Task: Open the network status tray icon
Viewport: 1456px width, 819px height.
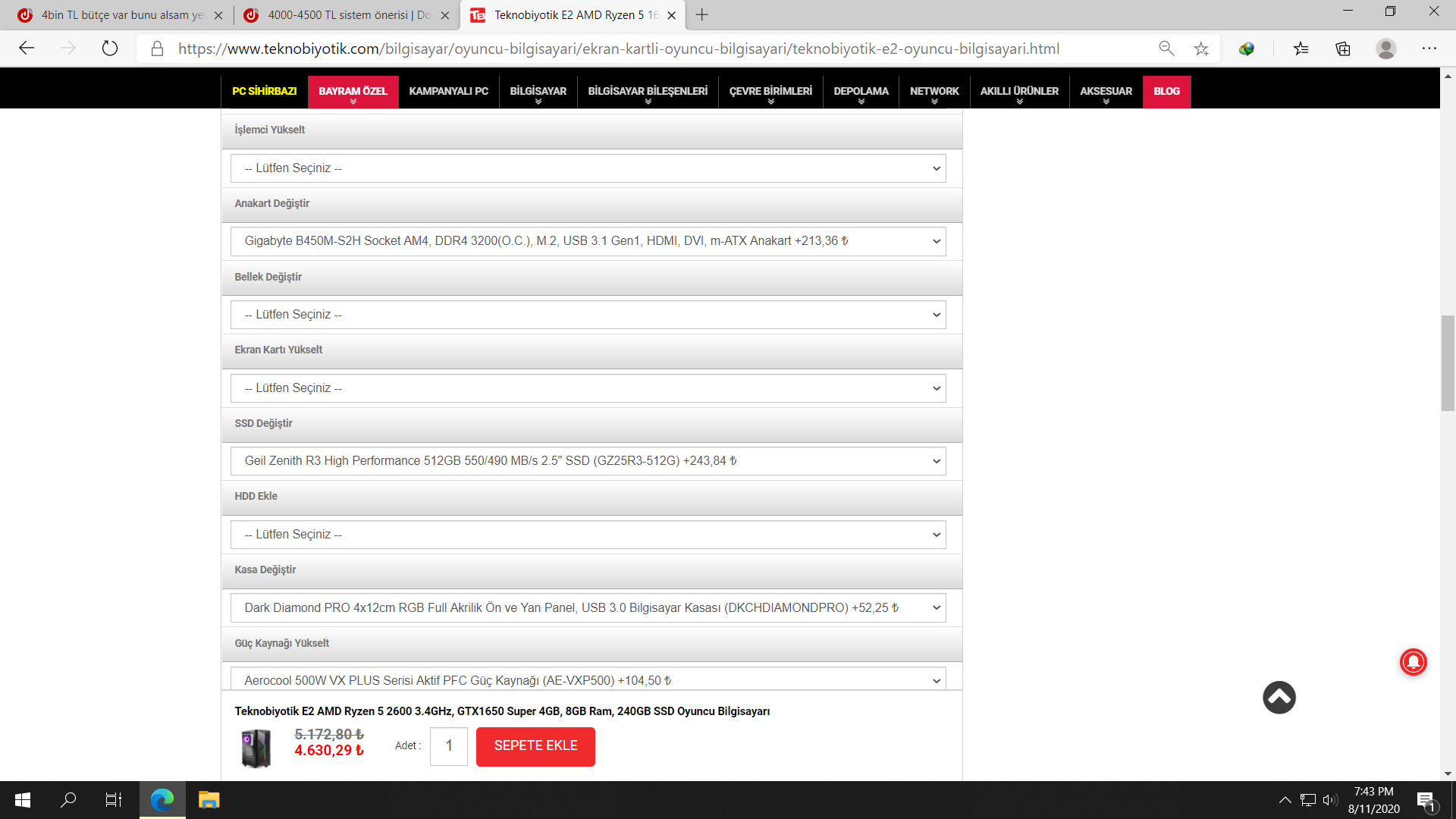Action: 1308,800
